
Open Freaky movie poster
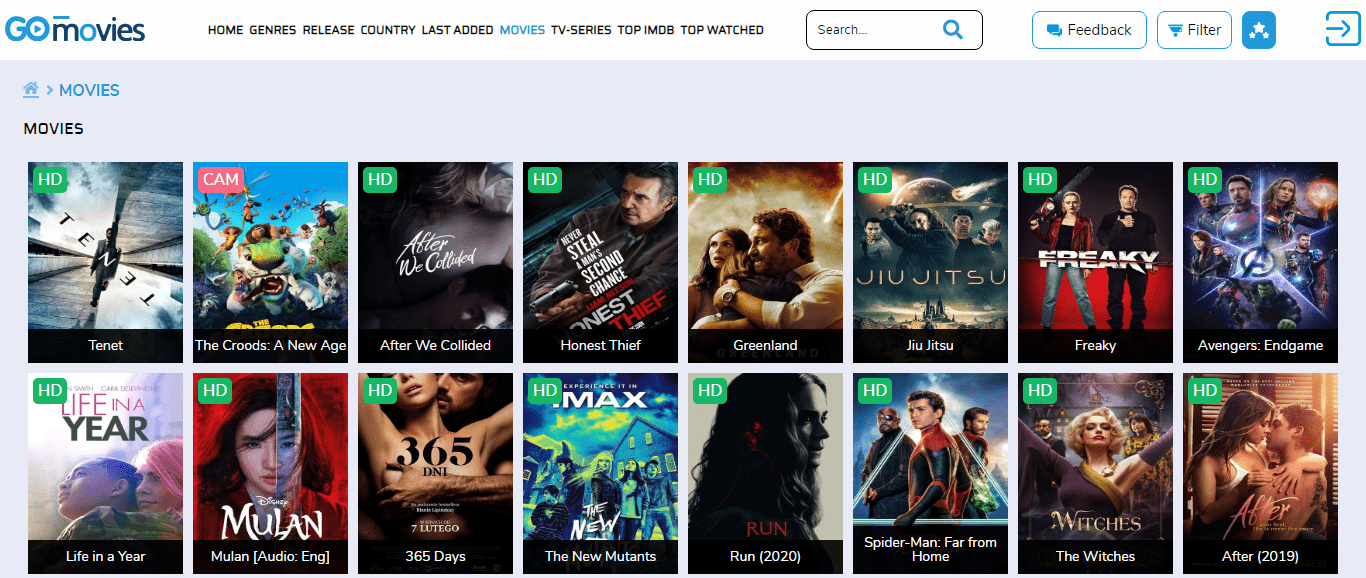click(x=1095, y=262)
